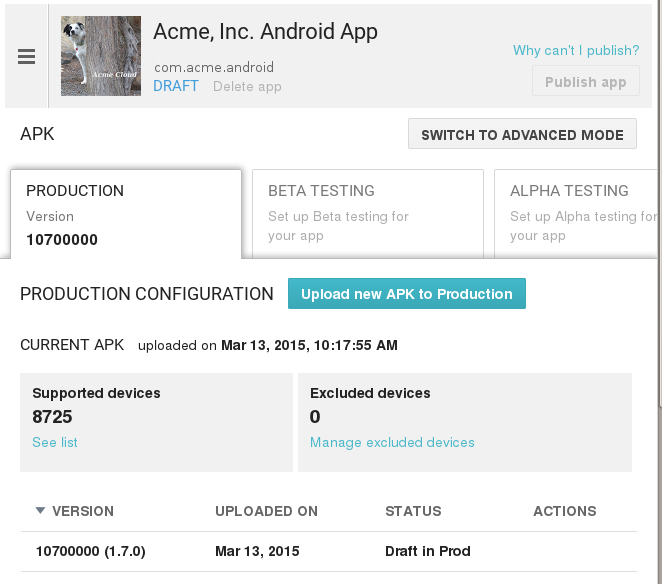This screenshot has height=584, width=662.
Task: Click the DRAFT status link
Action: (x=176, y=87)
